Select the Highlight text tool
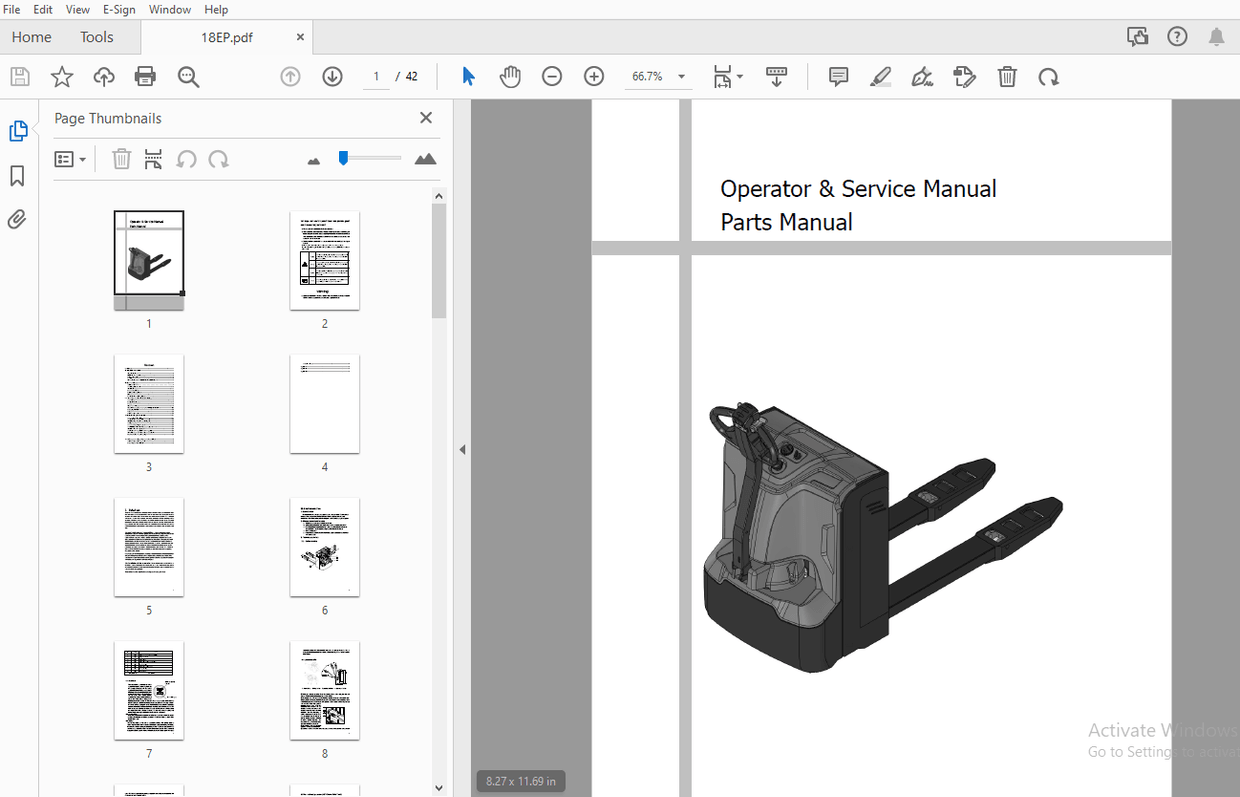1240x797 pixels. click(881, 76)
